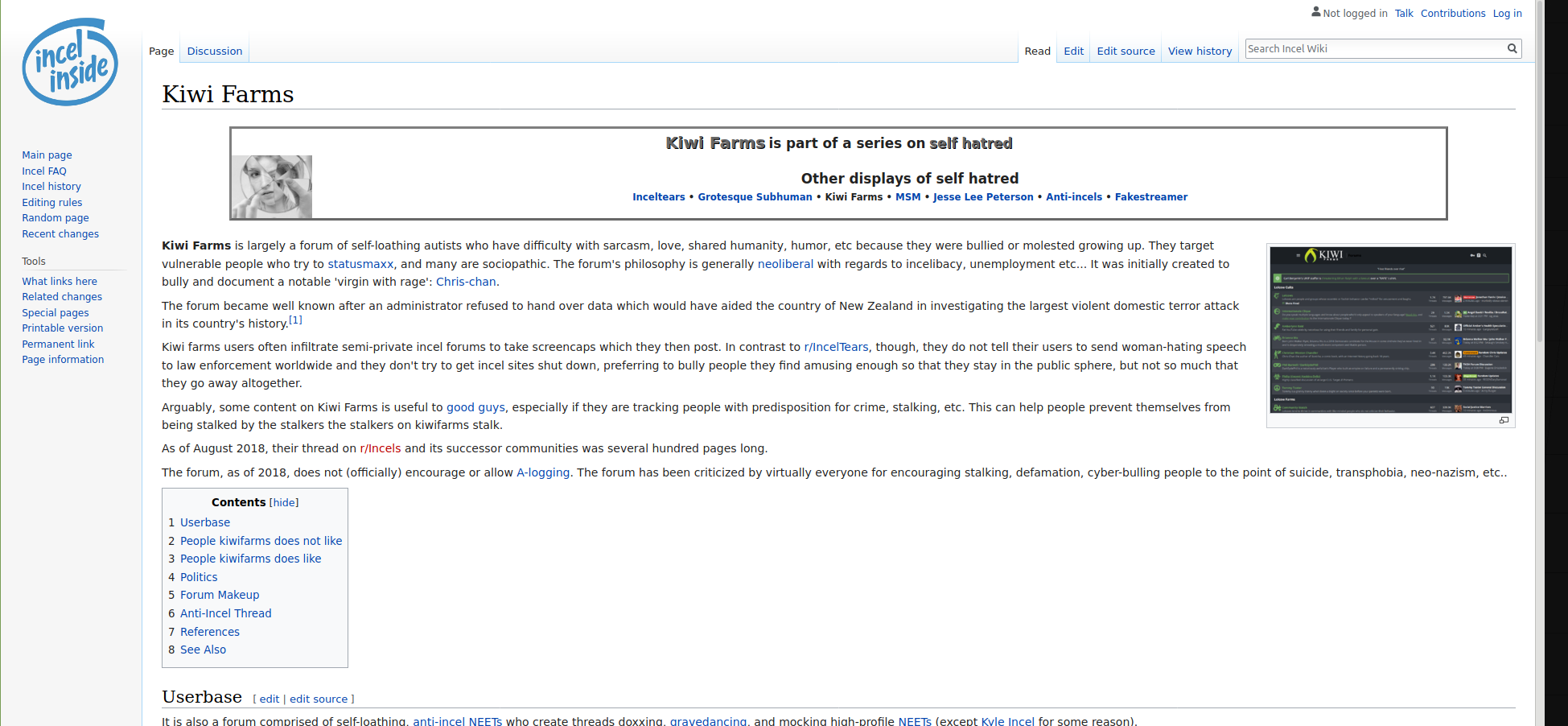
Task: Click Log in
Action: (x=1507, y=13)
